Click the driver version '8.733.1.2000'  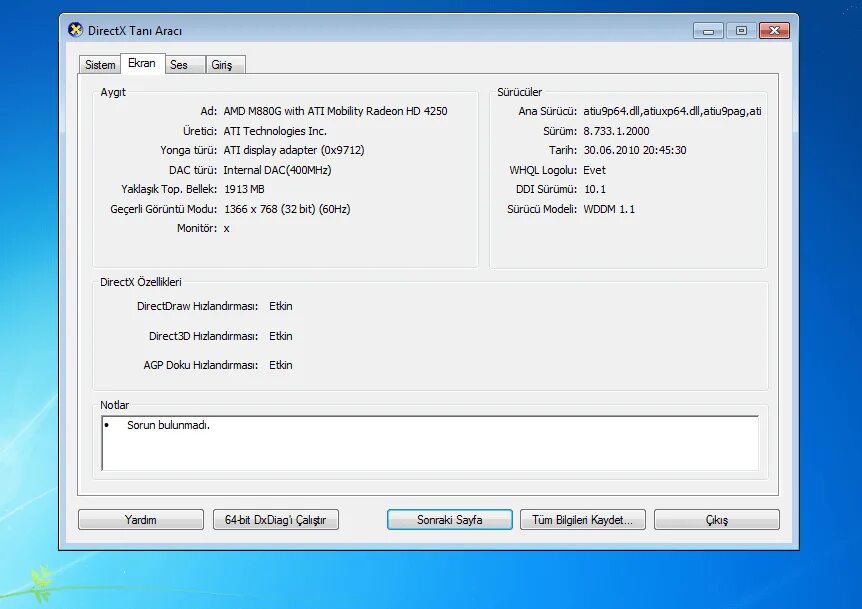coord(616,131)
